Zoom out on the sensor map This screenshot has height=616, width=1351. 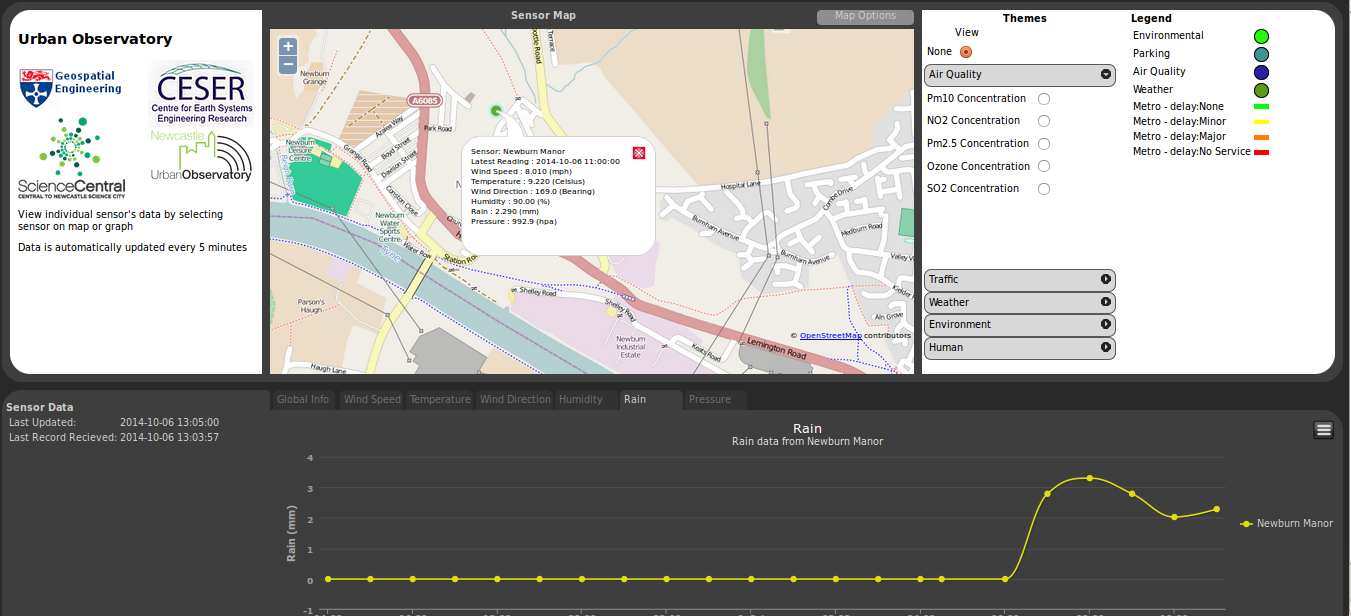coord(288,65)
